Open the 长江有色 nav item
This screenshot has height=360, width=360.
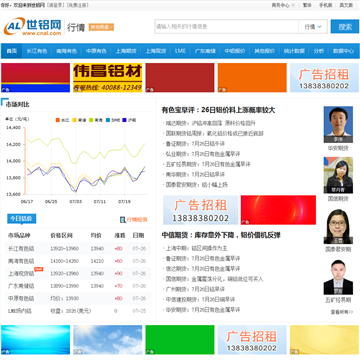pos(37,51)
